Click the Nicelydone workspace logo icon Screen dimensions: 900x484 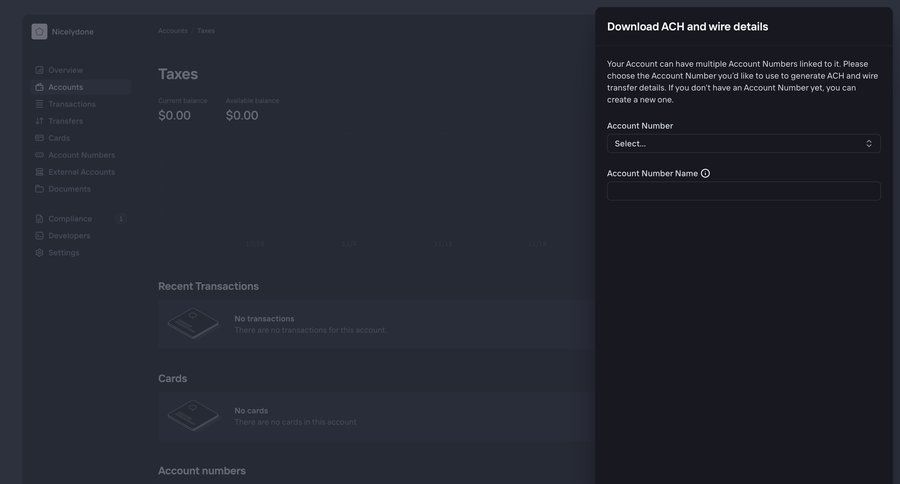pos(39,32)
